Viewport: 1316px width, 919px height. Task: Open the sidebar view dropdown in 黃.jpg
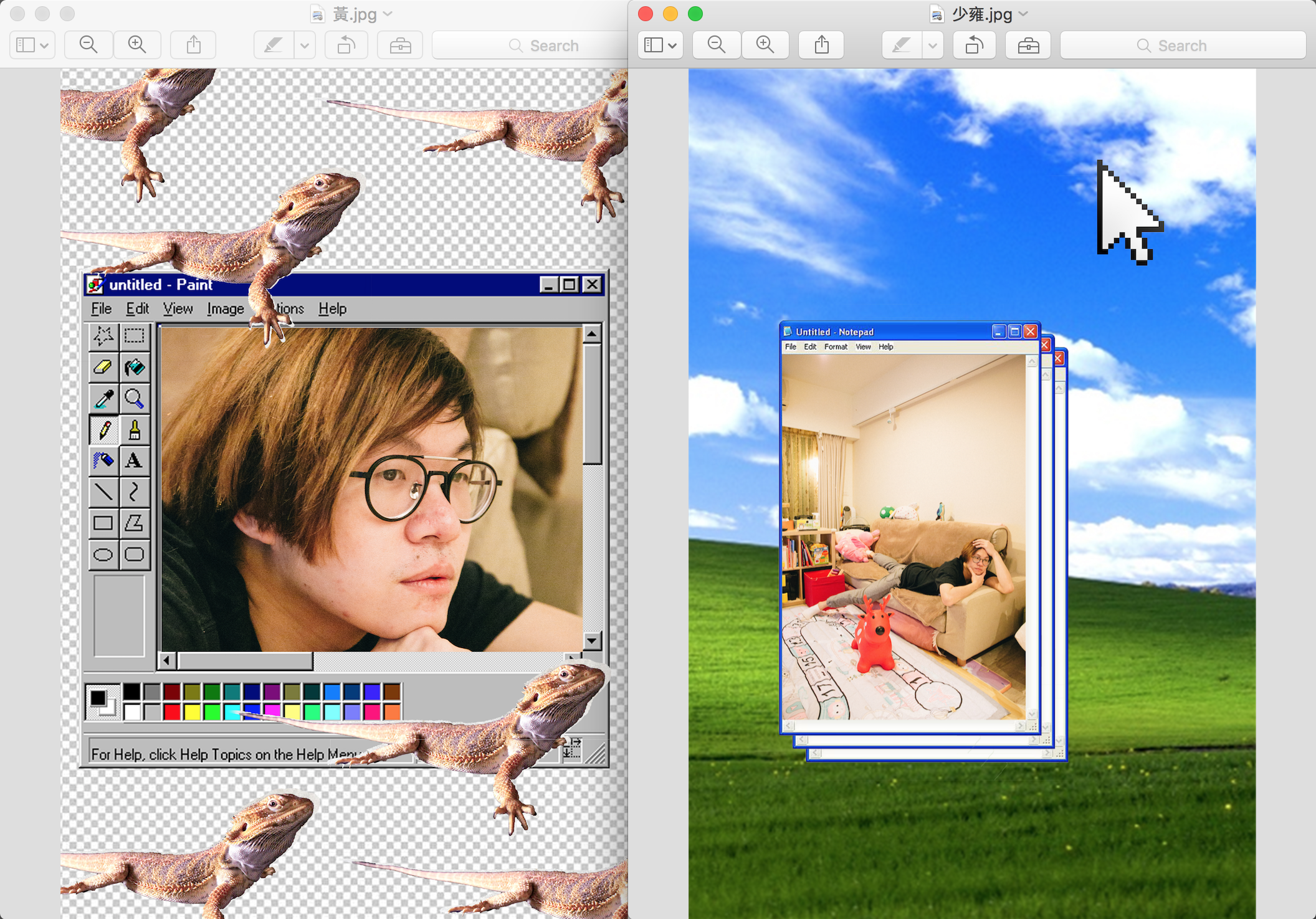point(32,45)
